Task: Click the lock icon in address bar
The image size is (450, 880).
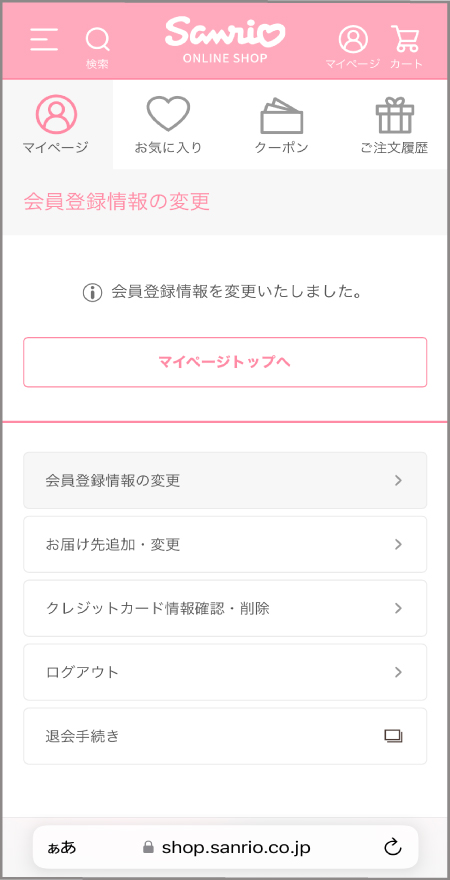Action: click(148, 847)
